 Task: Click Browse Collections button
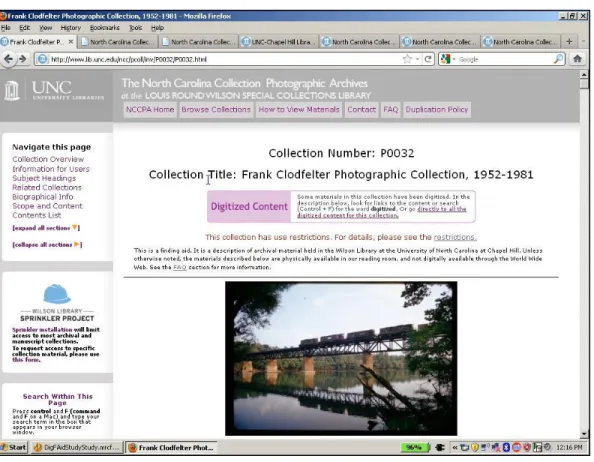coord(216,109)
